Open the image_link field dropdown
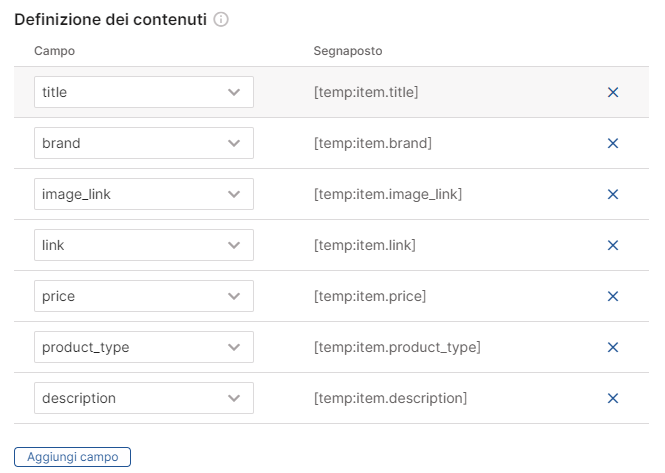The image size is (665, 473). [144, 194]
